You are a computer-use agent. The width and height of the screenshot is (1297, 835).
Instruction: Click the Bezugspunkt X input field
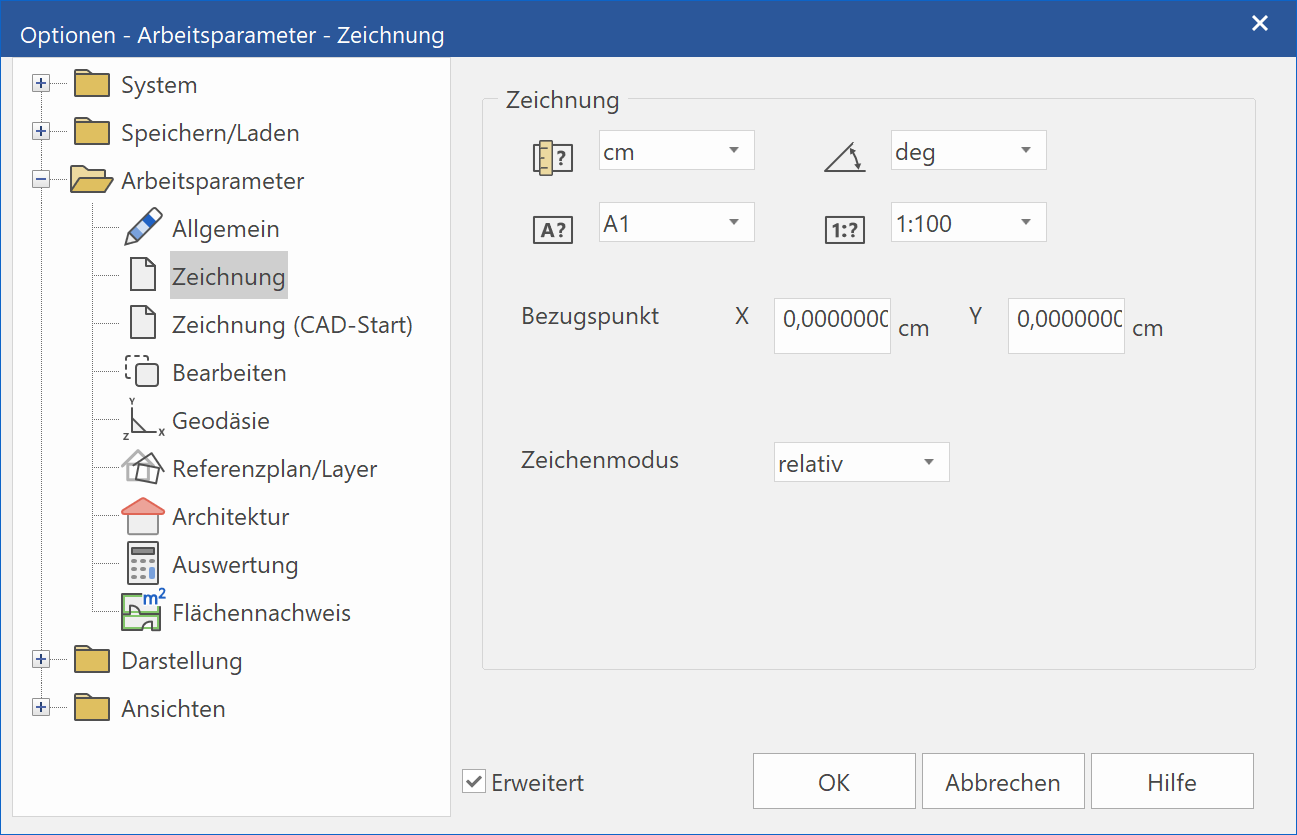coord(832,325)
